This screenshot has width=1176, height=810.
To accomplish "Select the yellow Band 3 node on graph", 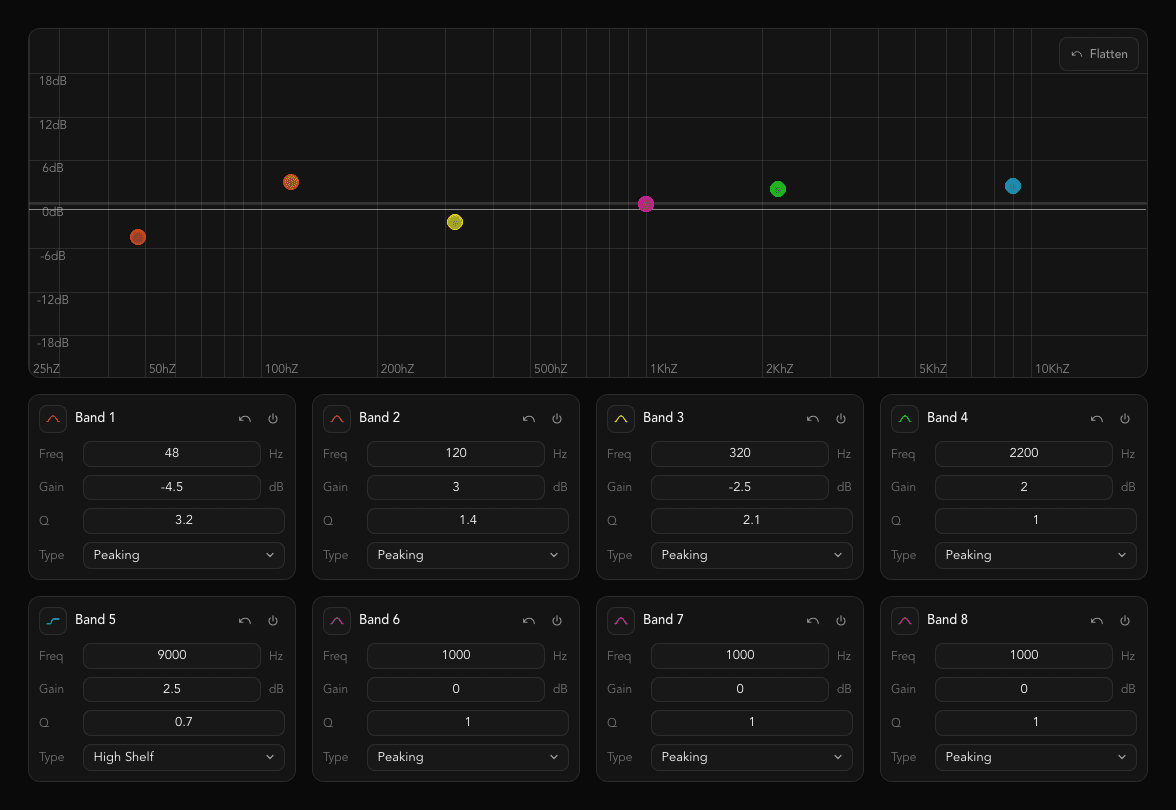I will point(454,222).
